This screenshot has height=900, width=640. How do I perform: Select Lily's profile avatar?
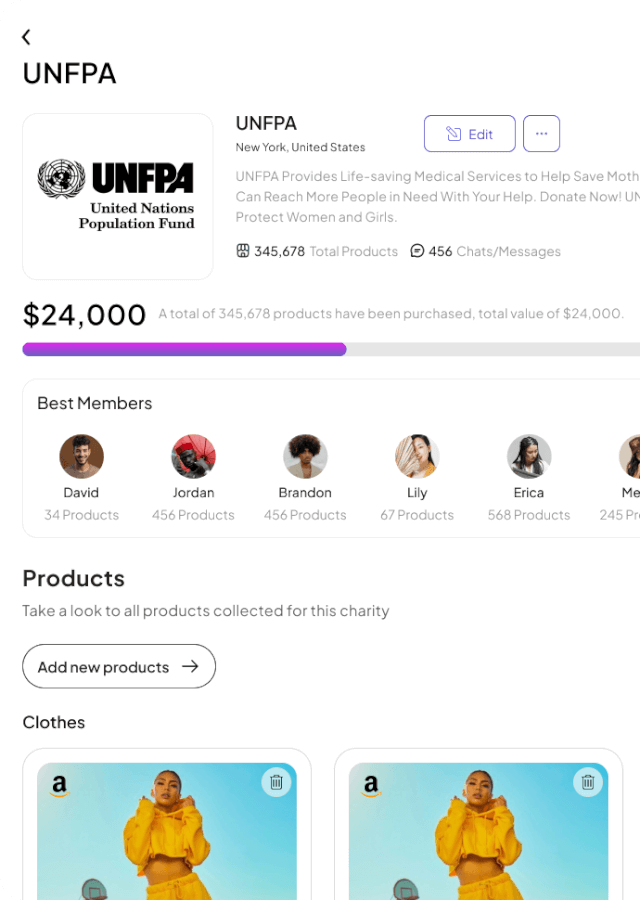(x=417, y=456)
